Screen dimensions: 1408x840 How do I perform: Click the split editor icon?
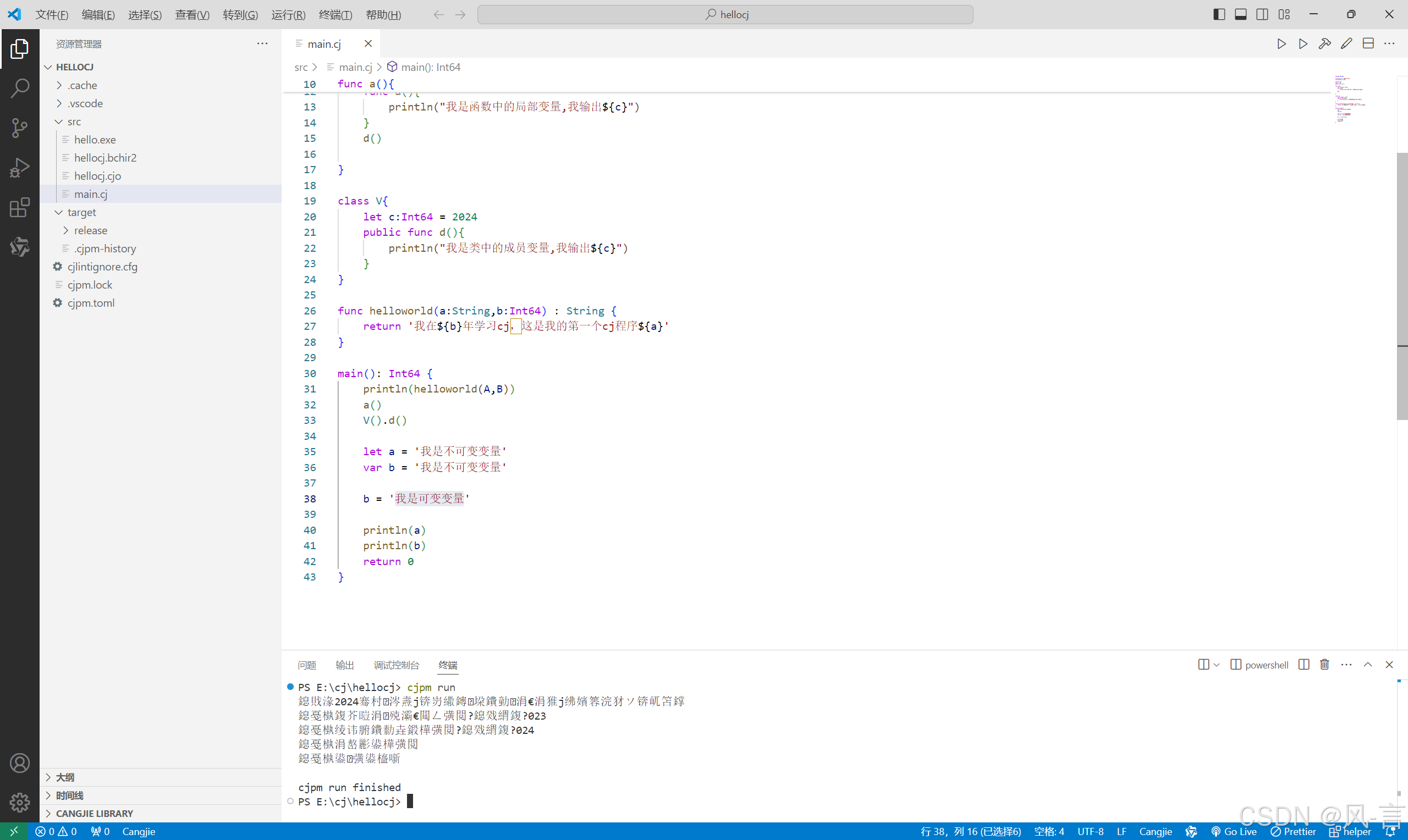coord(1368,43)
